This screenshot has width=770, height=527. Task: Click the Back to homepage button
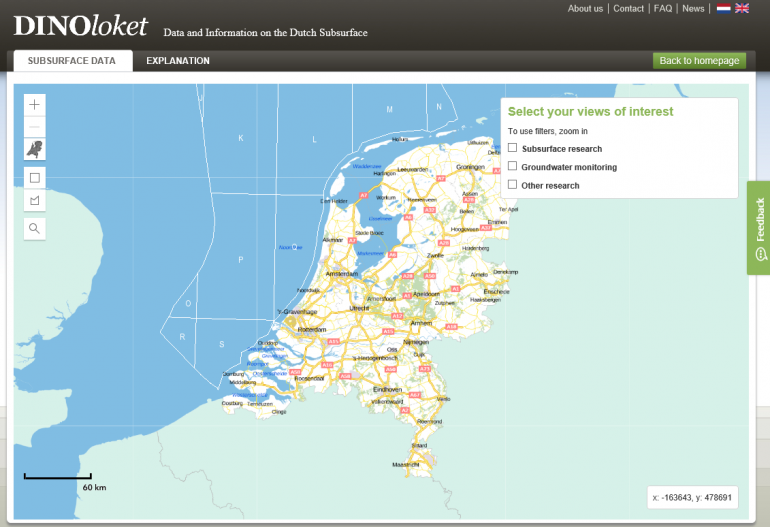[x=699, y=61]
